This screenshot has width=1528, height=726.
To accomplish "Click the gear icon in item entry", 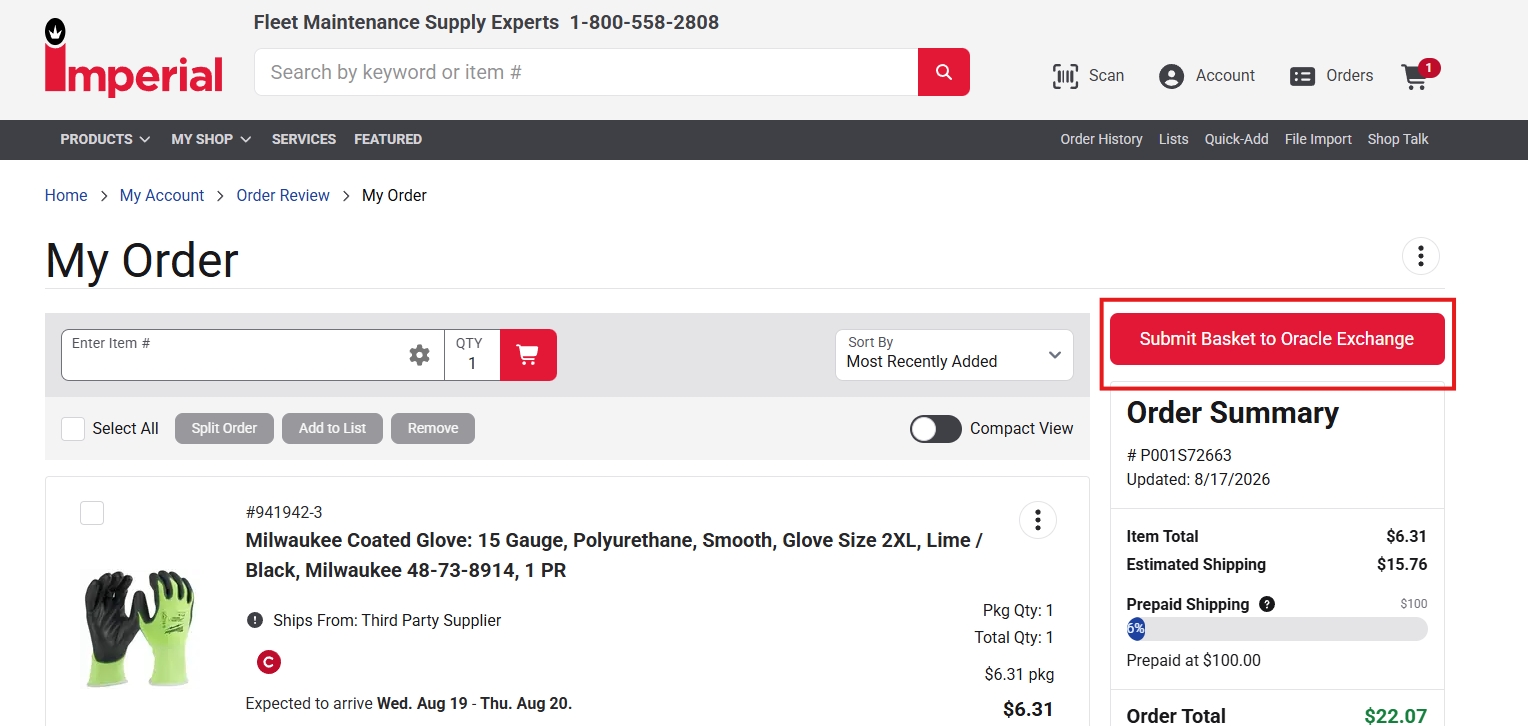I will click(x=420, y=355).
